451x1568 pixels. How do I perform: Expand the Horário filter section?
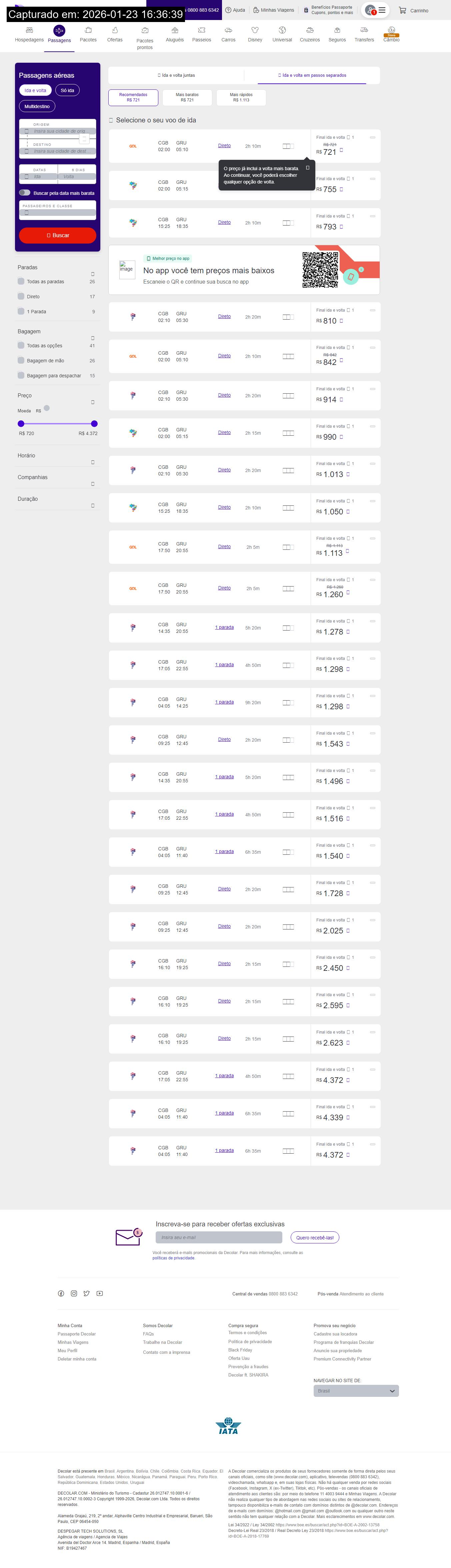[x=92, y=462]
